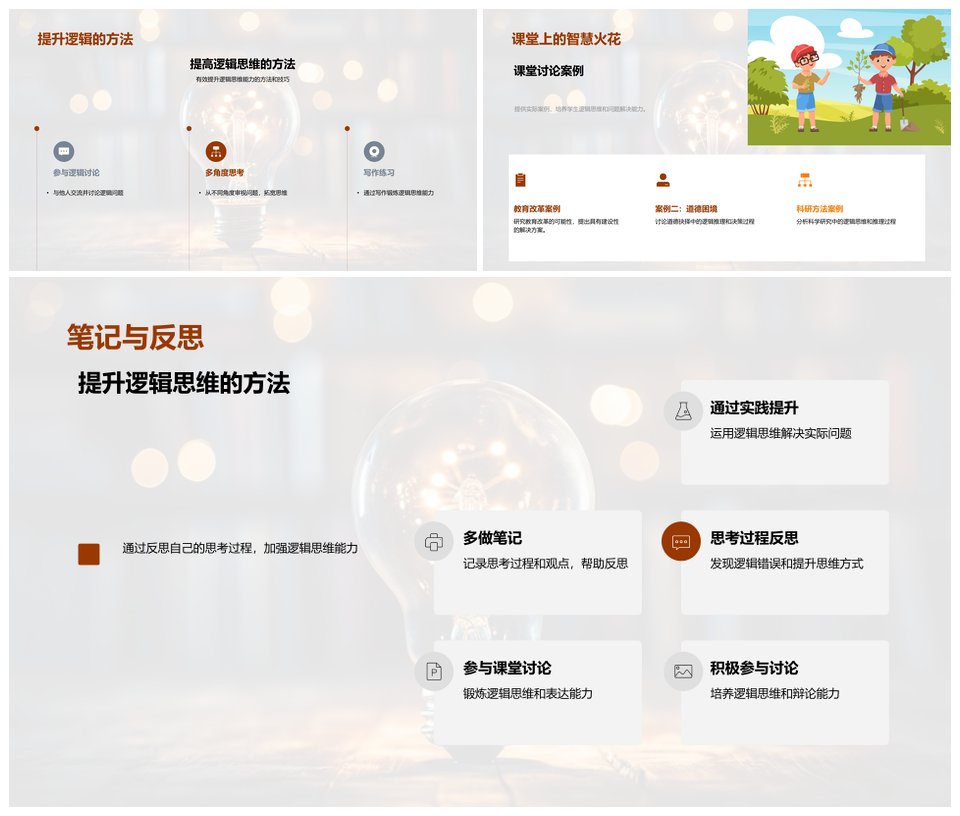Click the gray chat icon above 参与逻辑讨论
Image resolution: width=960 pixels, height=816 pixels.
pyautogui.click(x=64, y=151)
